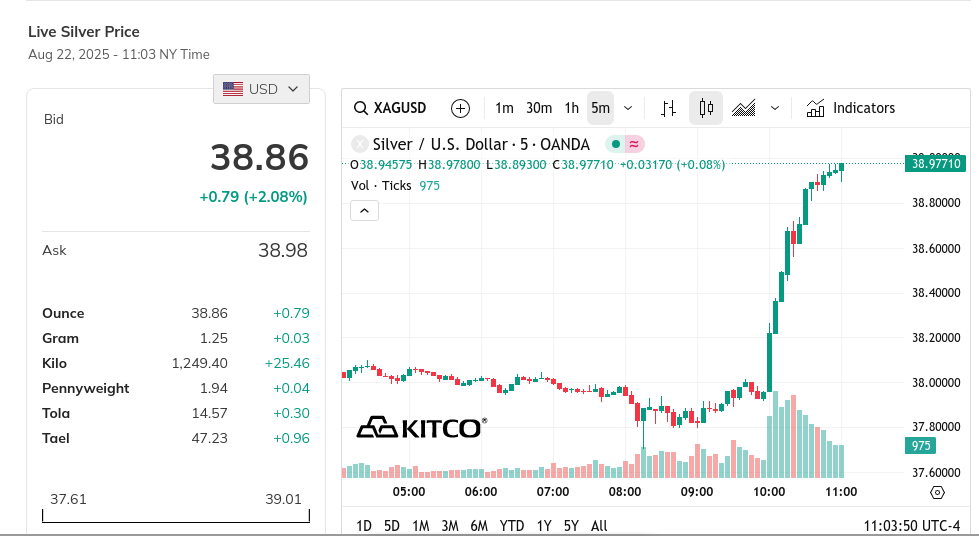Viewport: 979px width, 536px height.
Task: Click the ask price 38.98
Action: [x=283, y=251]
